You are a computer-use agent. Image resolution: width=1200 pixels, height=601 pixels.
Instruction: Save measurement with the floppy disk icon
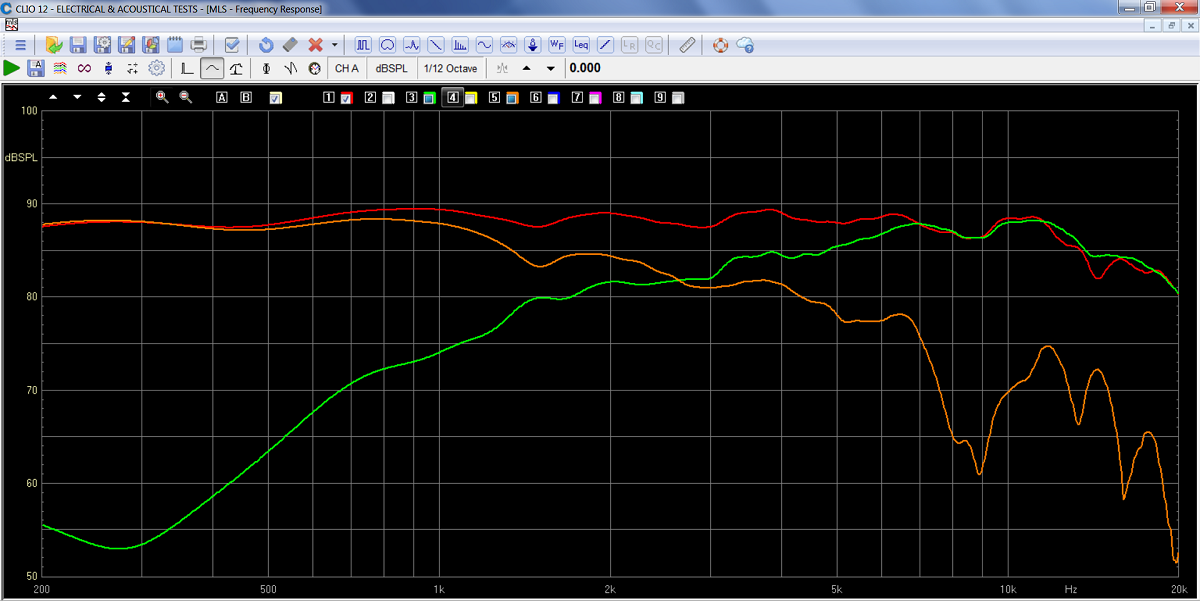[x=78, y=45]
